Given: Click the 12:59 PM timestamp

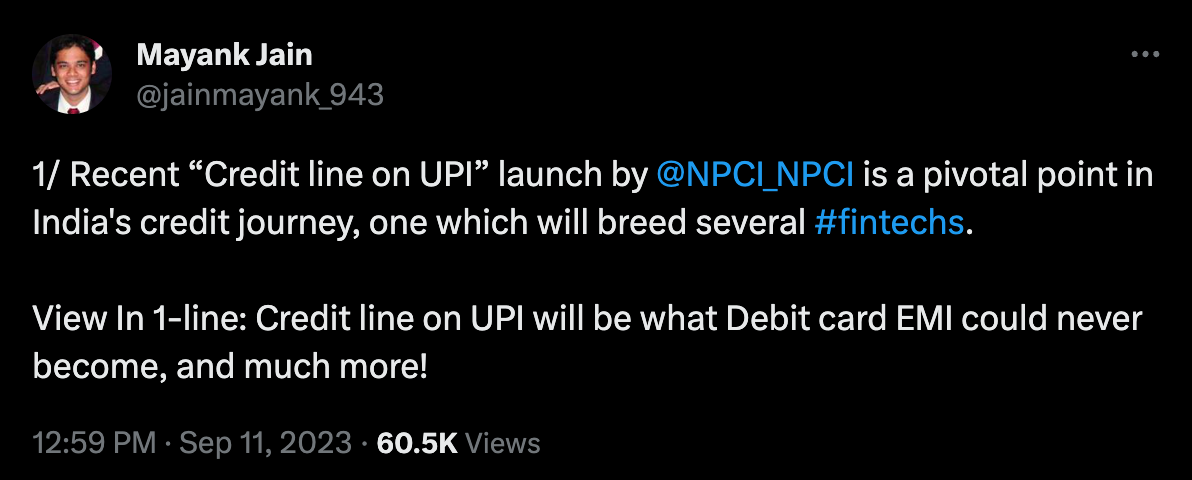Looking at the screenshot, I should (94, 443).
